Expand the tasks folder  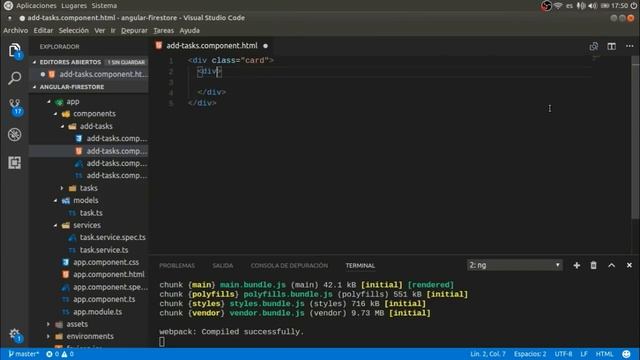[x=62, y=188]
